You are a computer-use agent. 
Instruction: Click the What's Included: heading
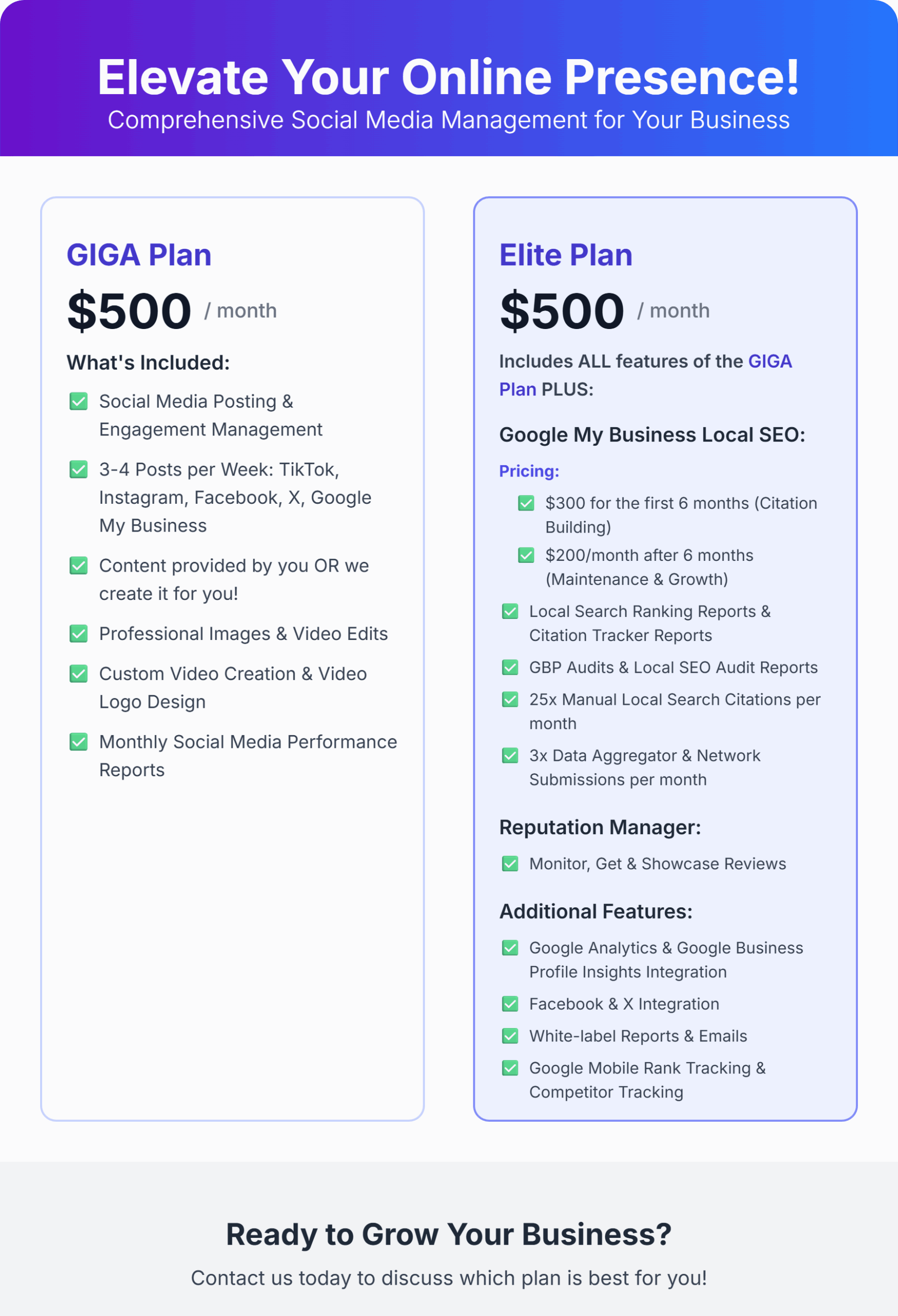coord(148,362)
